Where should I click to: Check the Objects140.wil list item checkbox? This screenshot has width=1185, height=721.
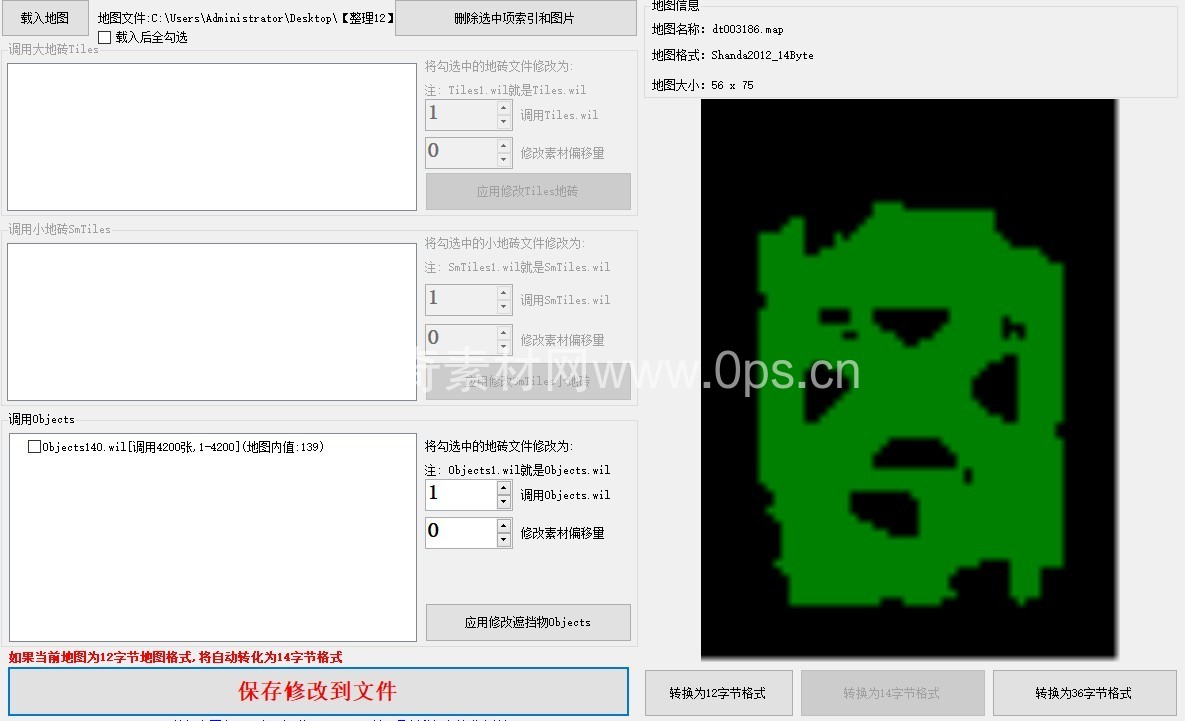(x=35, y=447)
